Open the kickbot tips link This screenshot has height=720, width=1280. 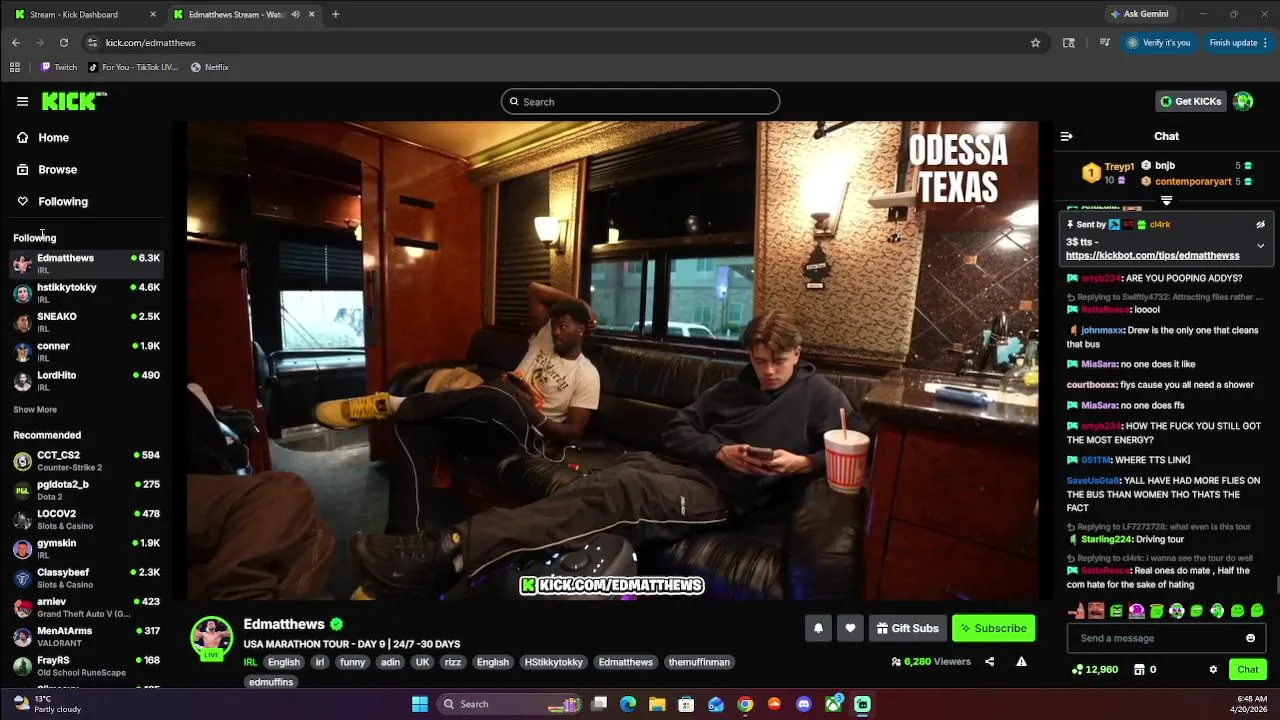pos(1152,255)
